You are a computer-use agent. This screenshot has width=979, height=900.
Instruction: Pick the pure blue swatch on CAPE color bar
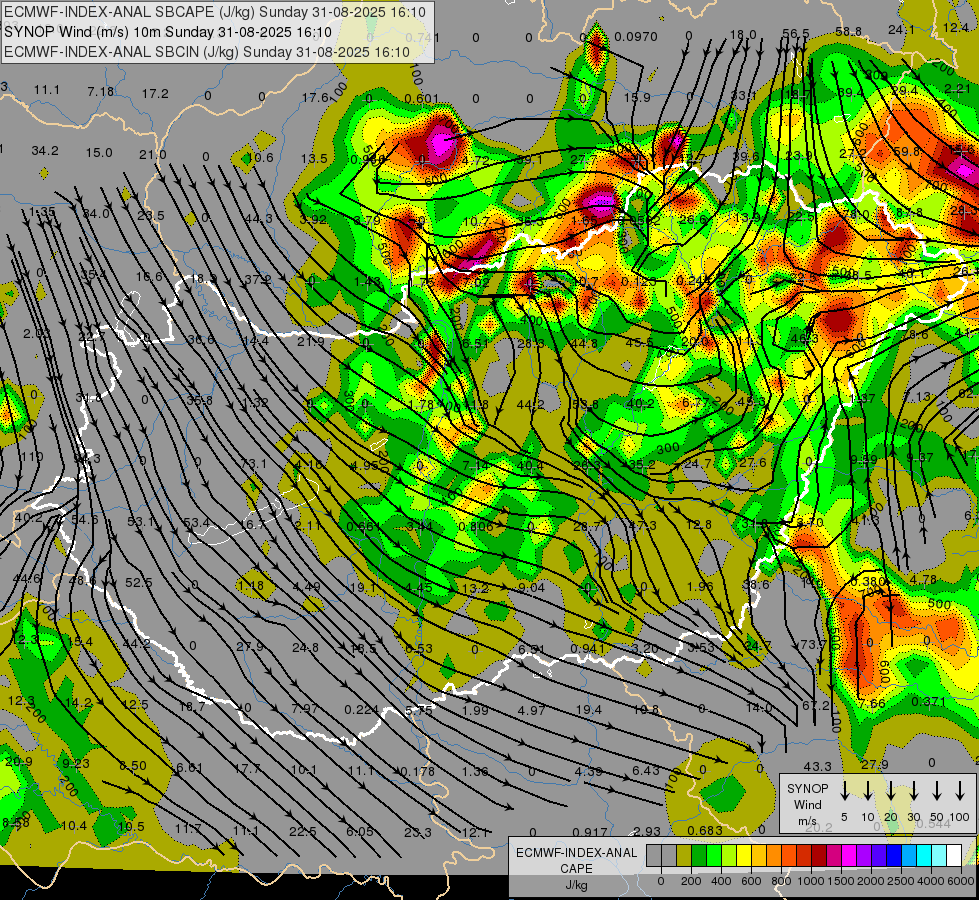[x=893, y=855]
